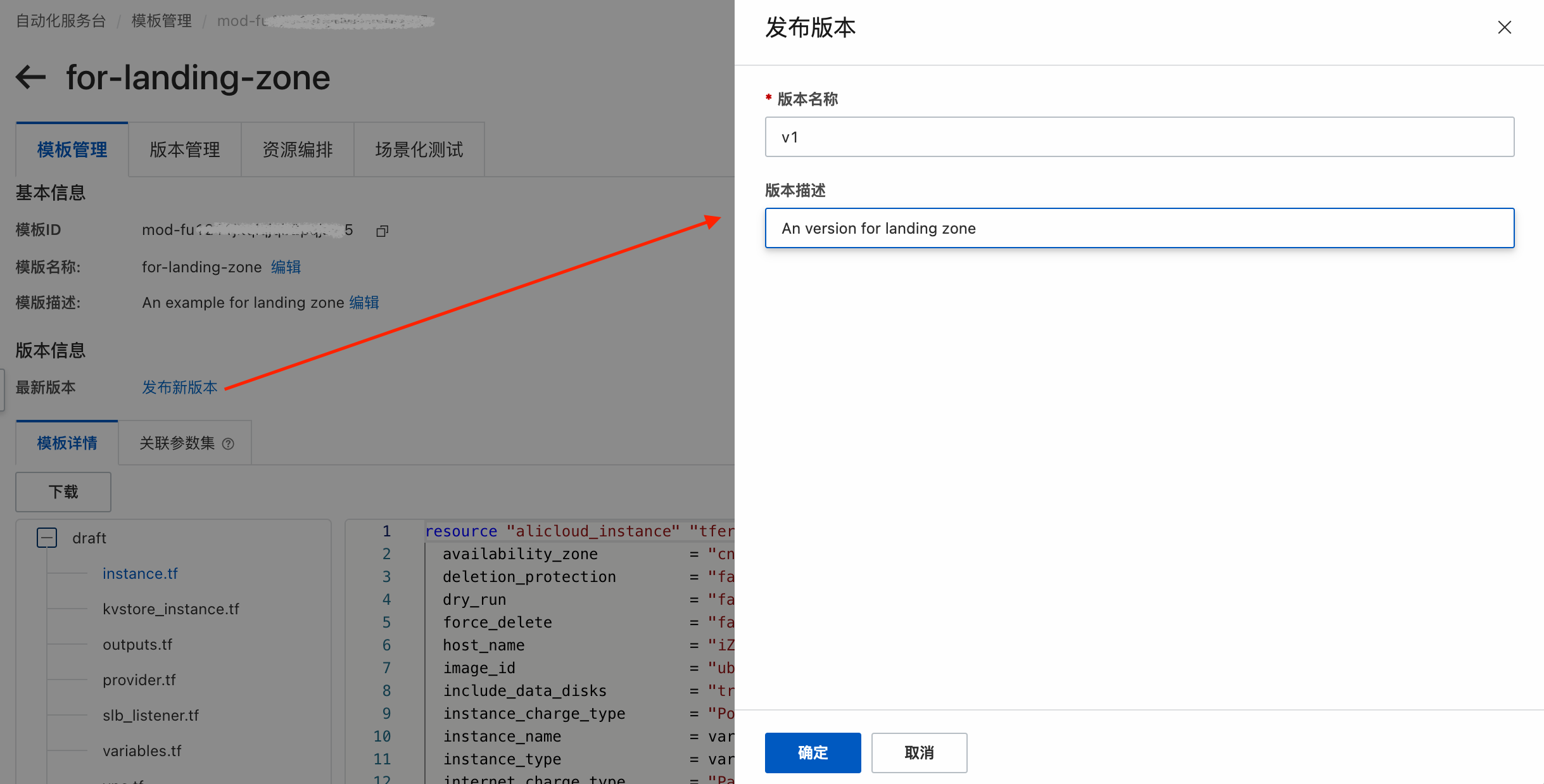Open the 资源编排 tab
The width and height of the screenshot is (1544, 784).
click(x=297, y=149)
